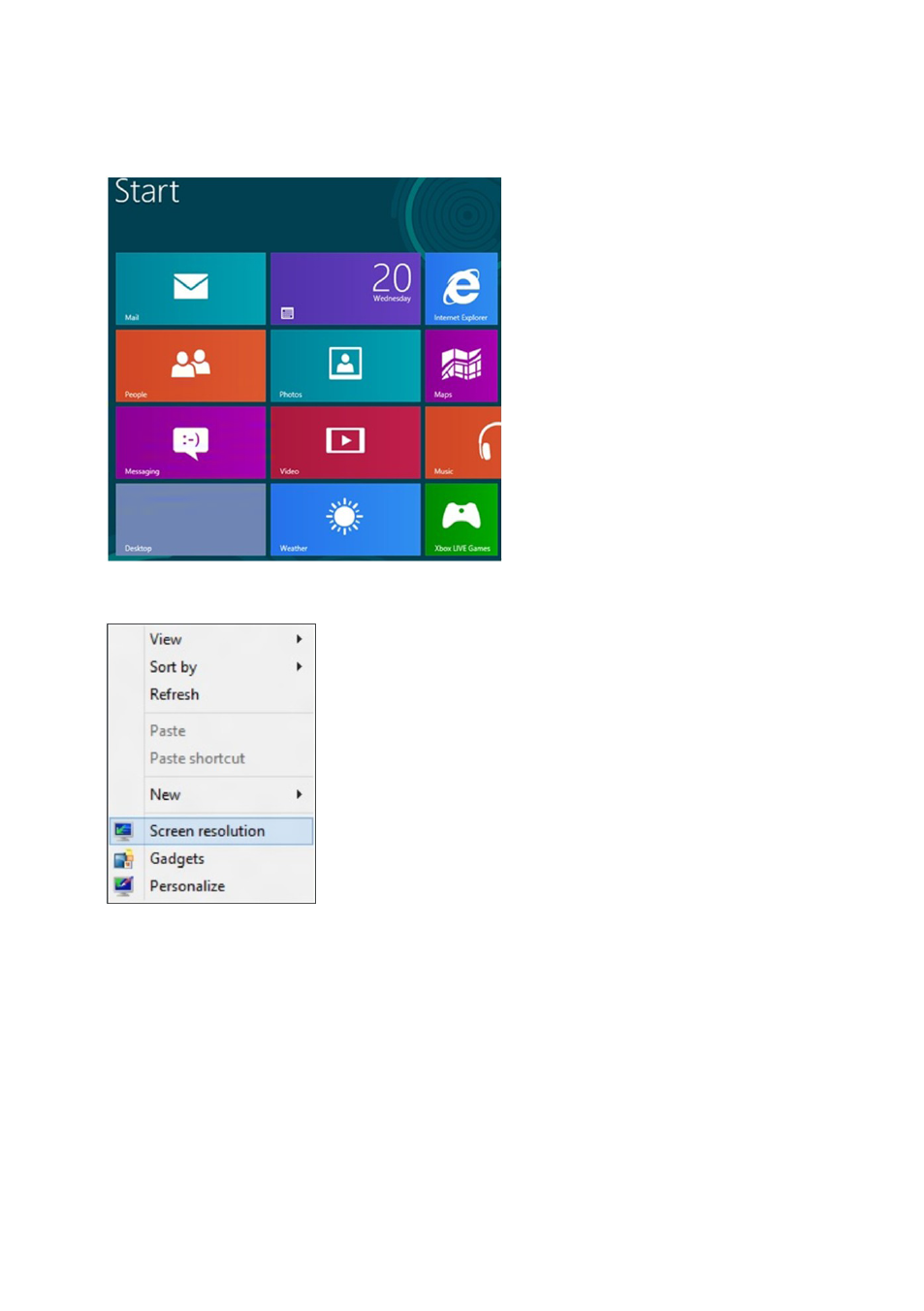The height and width of the screenshot is (1311, 924).
Task: Open the Weather tile
Action: [345, 520]
